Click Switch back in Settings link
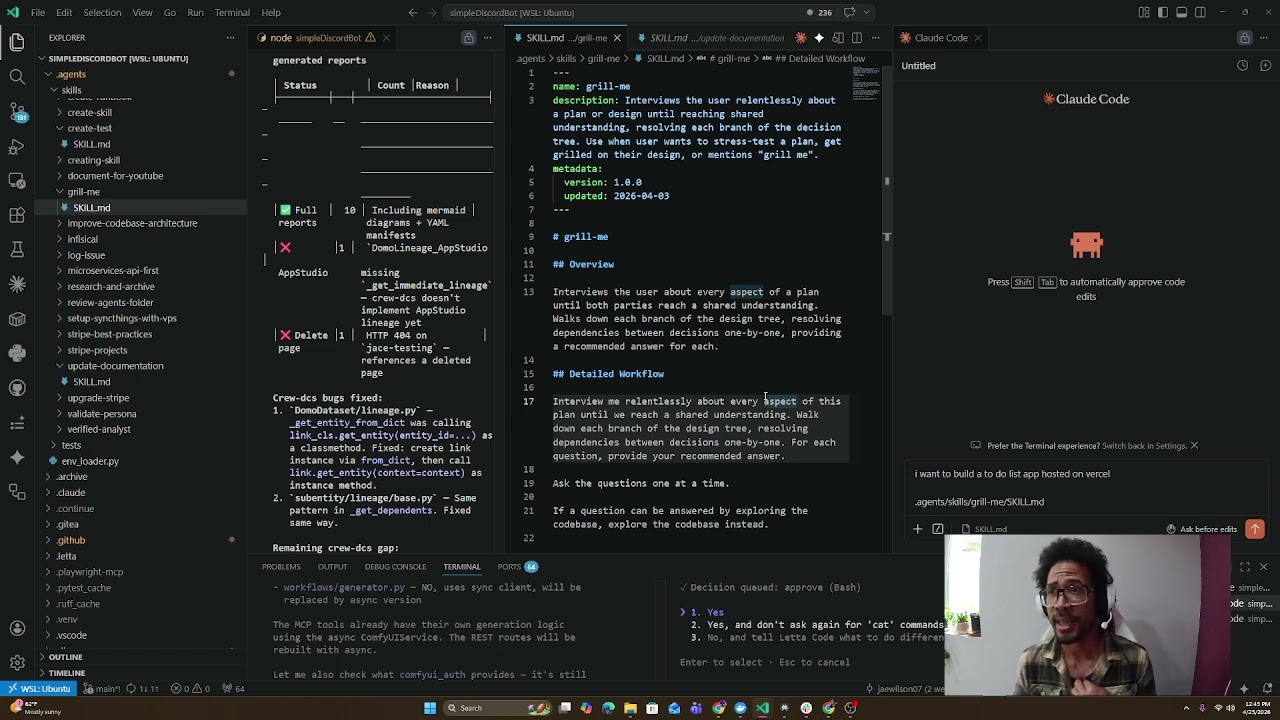Image resolution: width=1280 pixels, height=720 pixels. click(x=1143, y=446)
